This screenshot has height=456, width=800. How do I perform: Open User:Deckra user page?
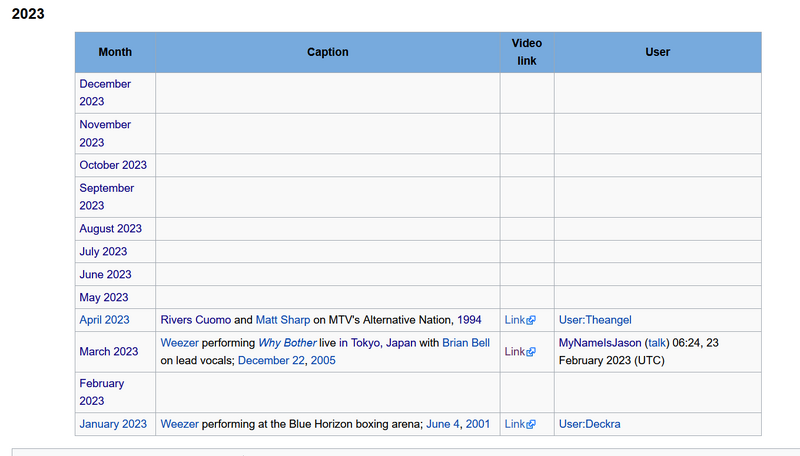[589, 424]
